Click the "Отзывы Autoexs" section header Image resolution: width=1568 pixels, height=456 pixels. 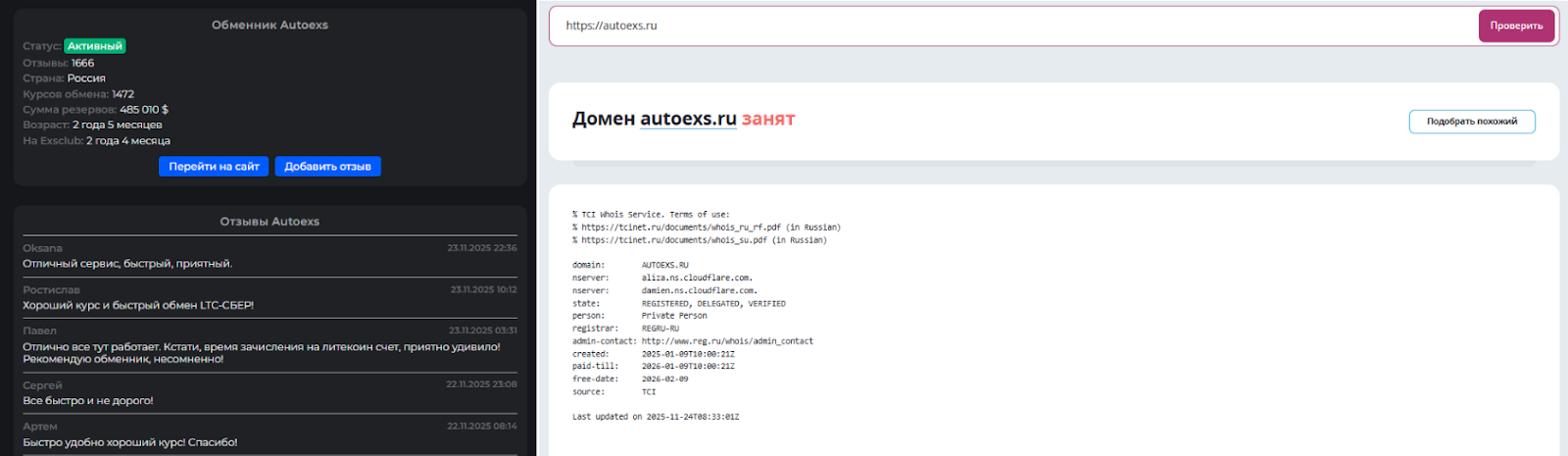tap(269, 222)
